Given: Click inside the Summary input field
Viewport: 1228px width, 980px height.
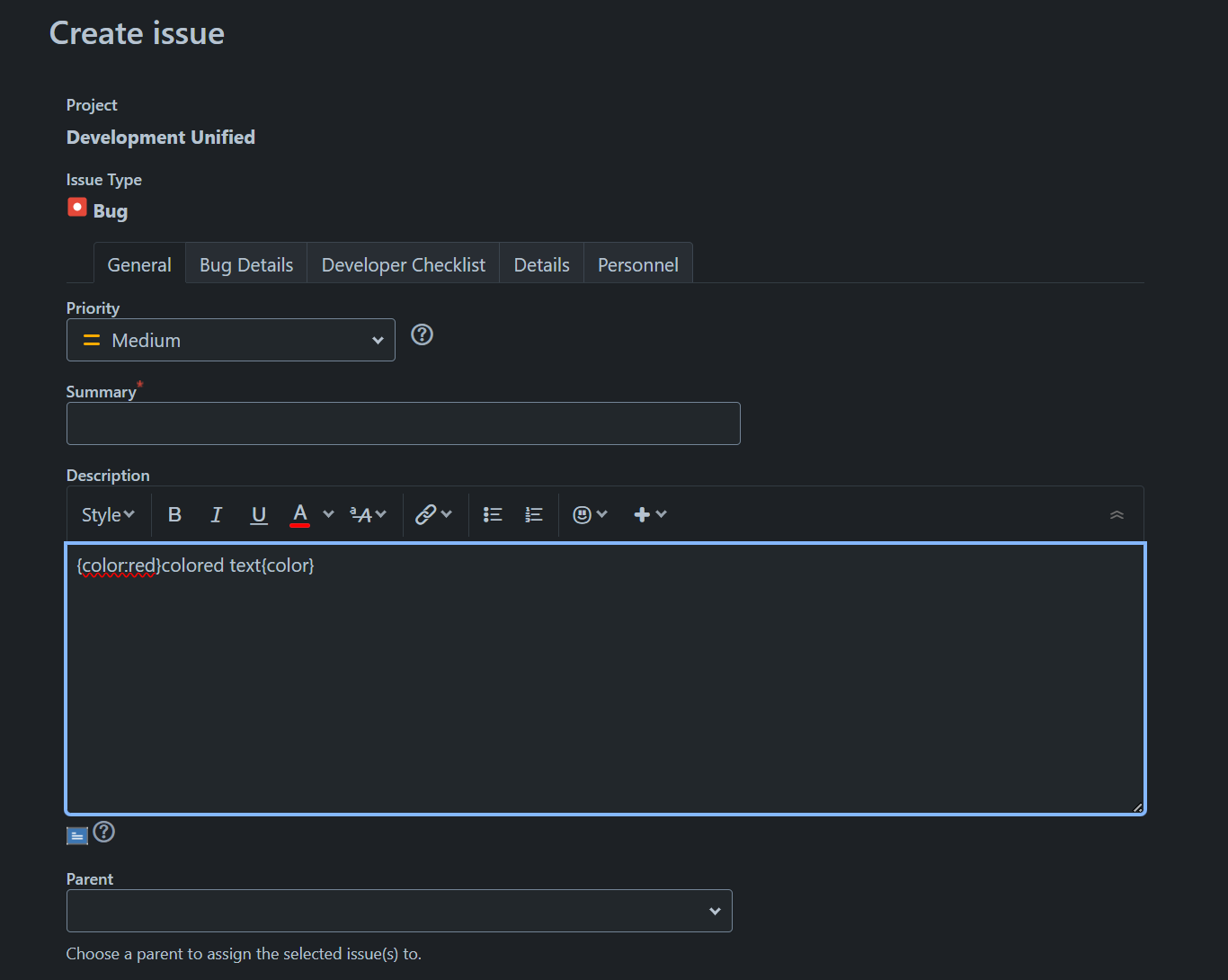Looking at the screenshot, I should [403, 423].
